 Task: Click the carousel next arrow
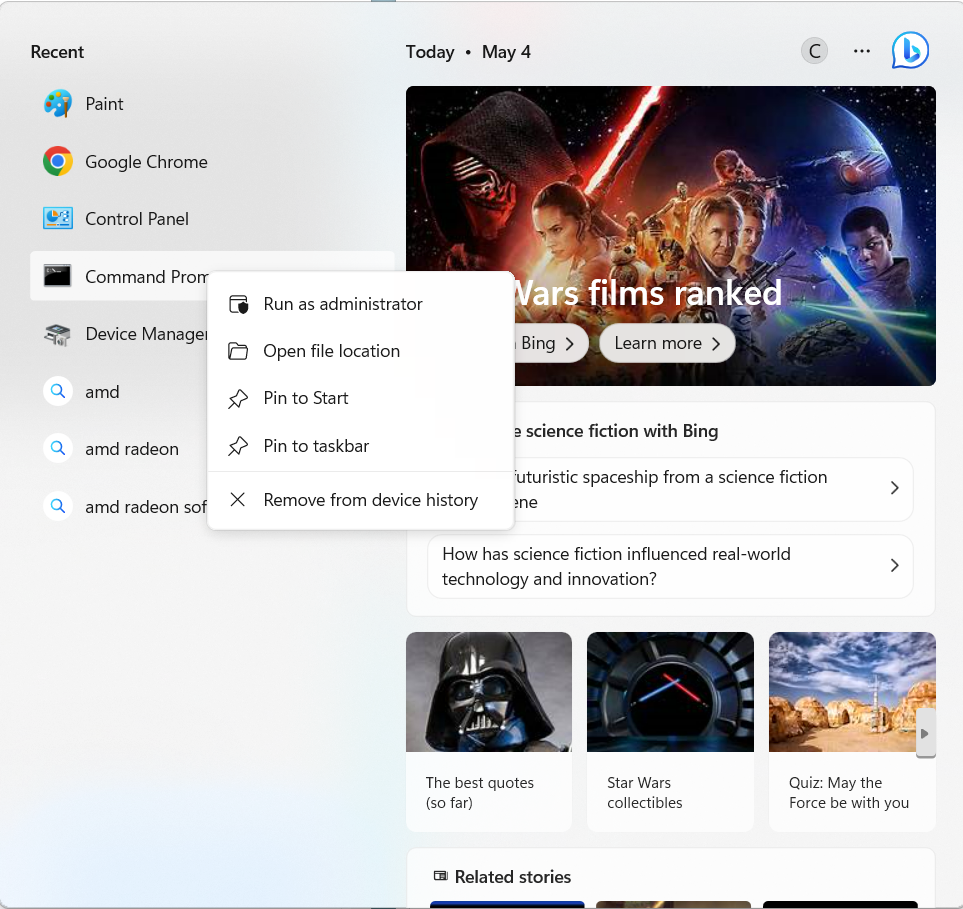(925, 734)
